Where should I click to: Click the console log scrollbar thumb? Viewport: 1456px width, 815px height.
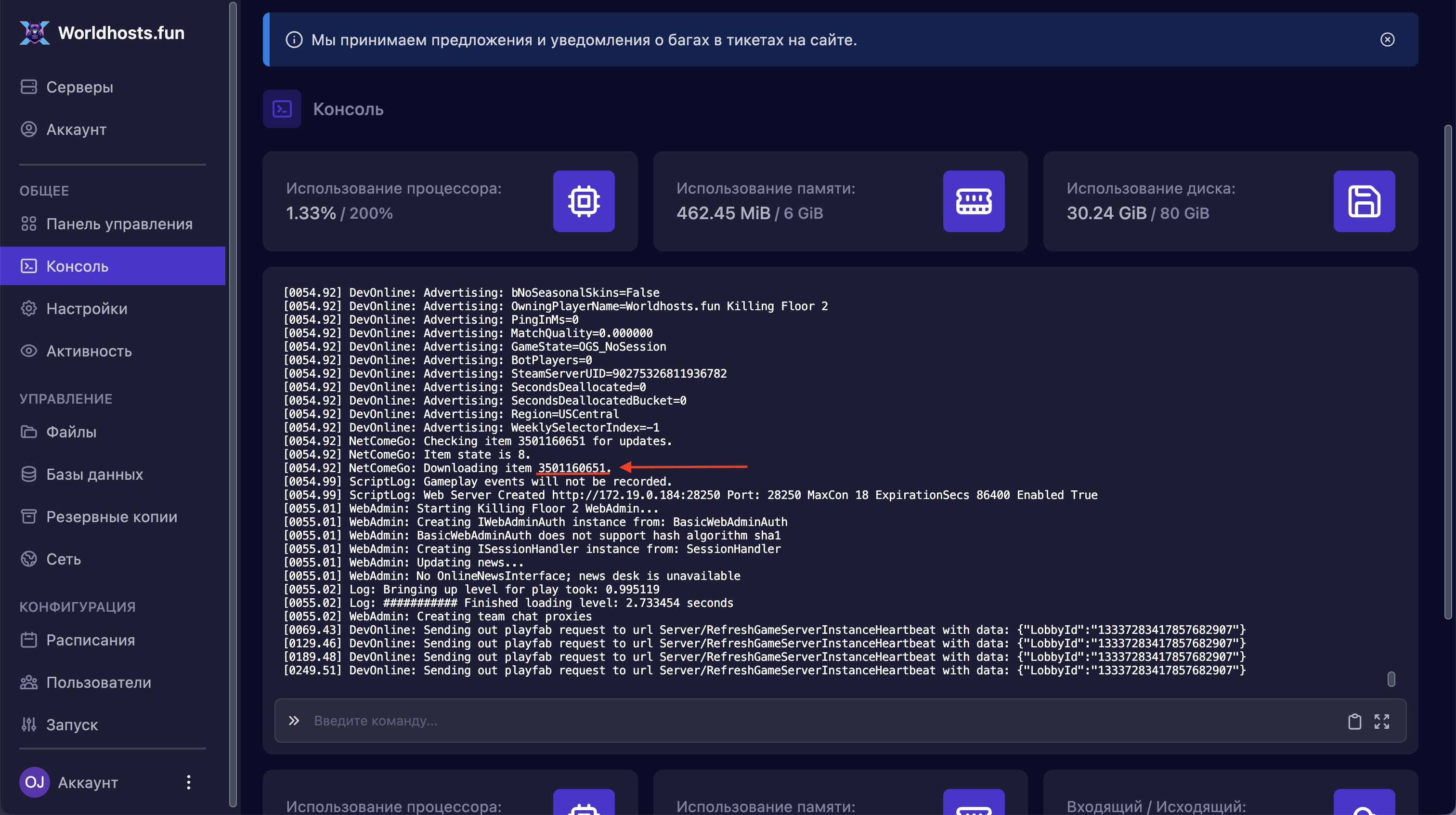point(1391,679)
